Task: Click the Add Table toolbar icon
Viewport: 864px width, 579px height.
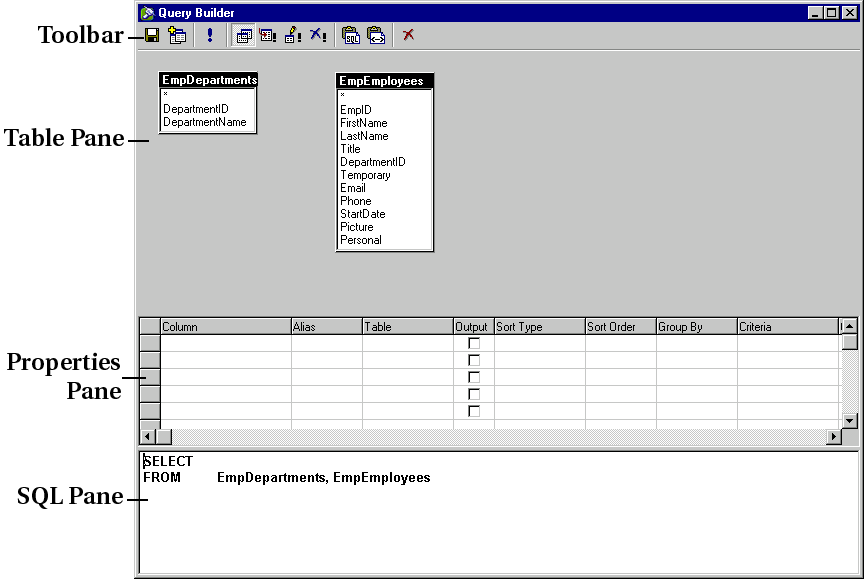Action: 177,35
